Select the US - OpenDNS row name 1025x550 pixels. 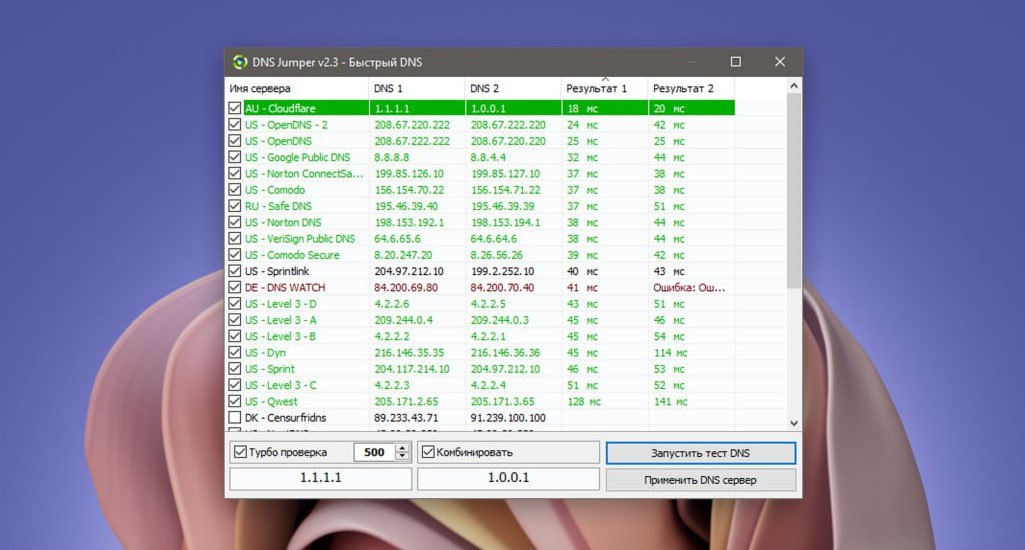pos(278,141)
